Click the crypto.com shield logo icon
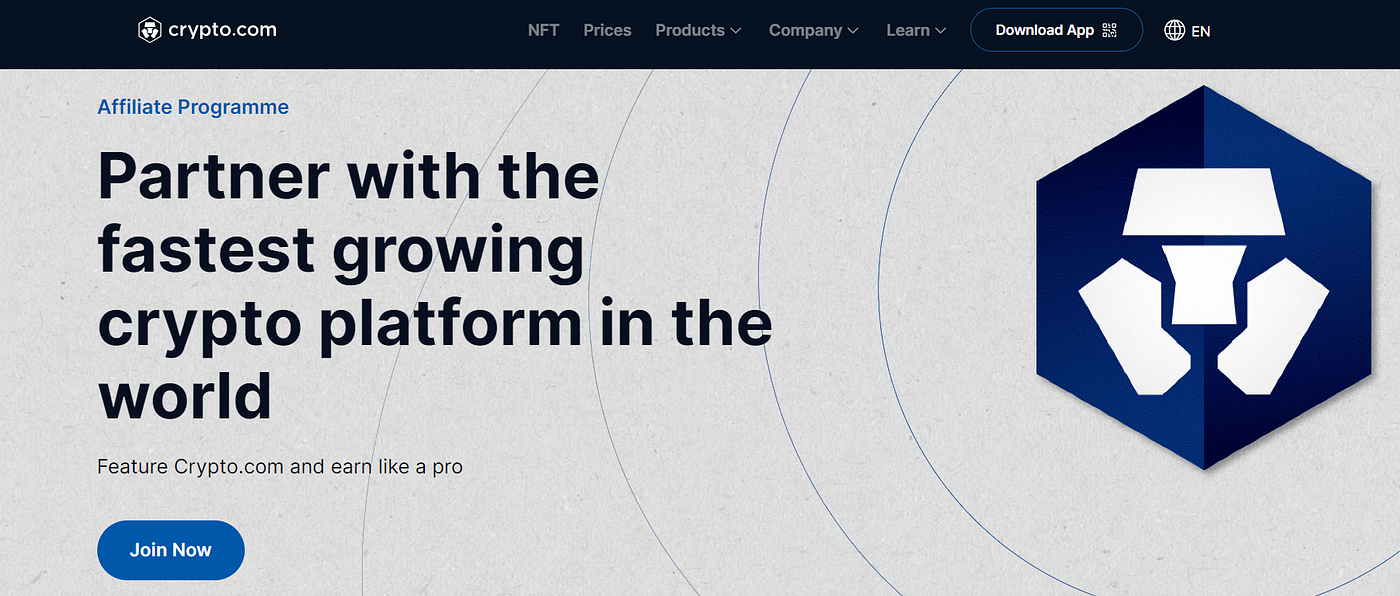 (150, 30)
